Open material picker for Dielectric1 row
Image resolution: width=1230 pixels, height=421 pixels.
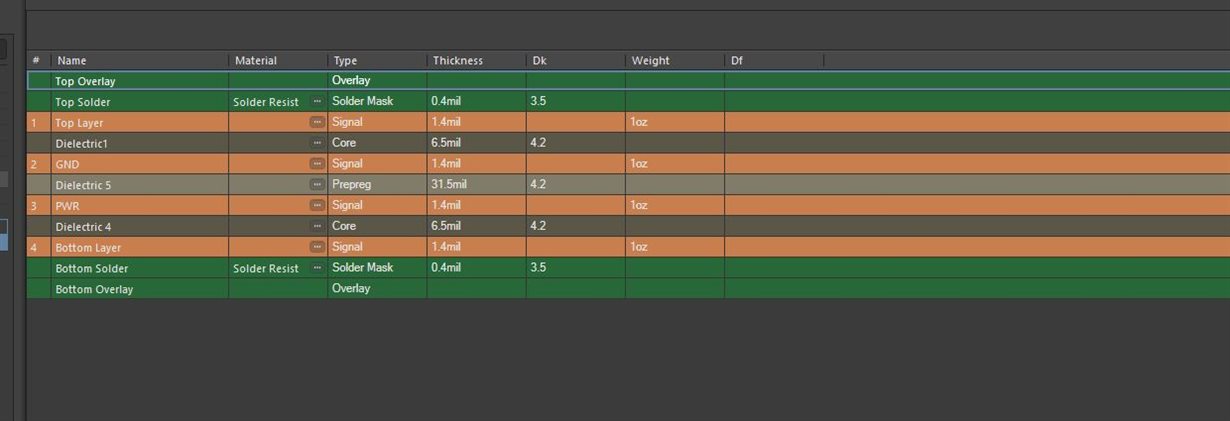pos(317,143)
